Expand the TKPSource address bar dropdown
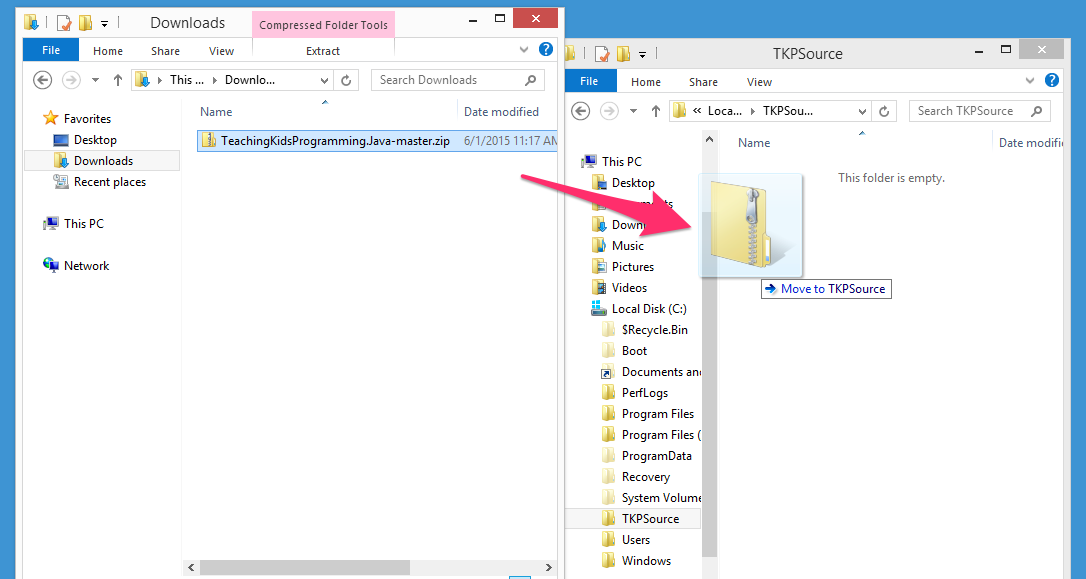1086x579 pixels. click(x=862, y=111)
